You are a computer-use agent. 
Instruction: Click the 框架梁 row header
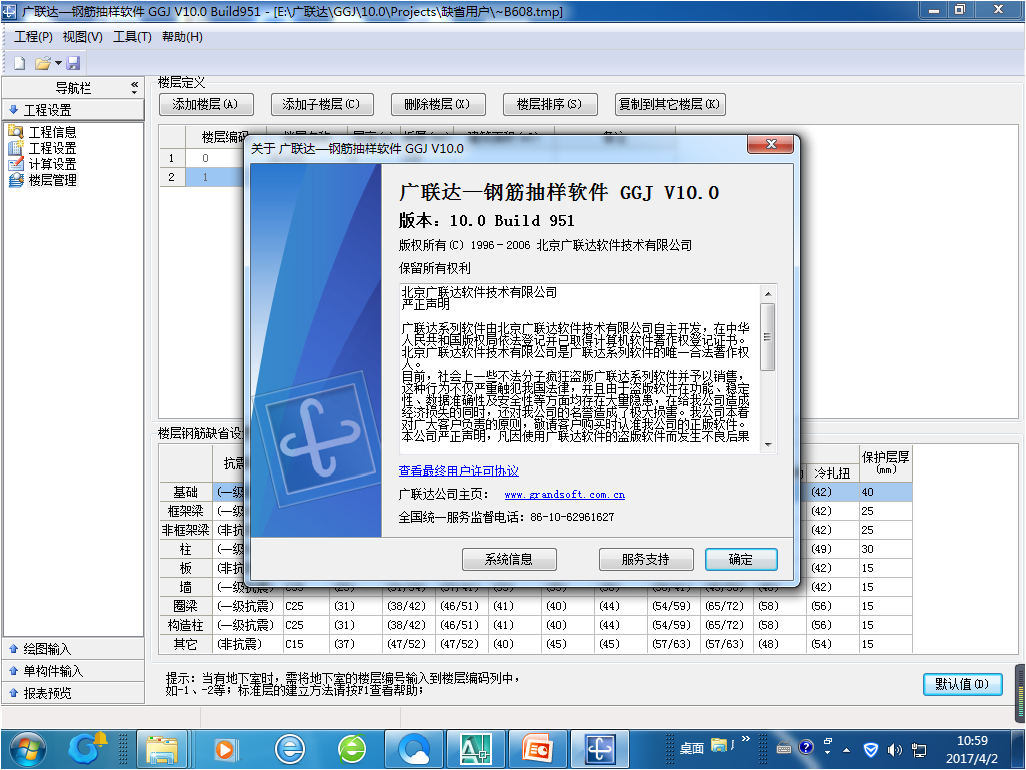[186, 511]
